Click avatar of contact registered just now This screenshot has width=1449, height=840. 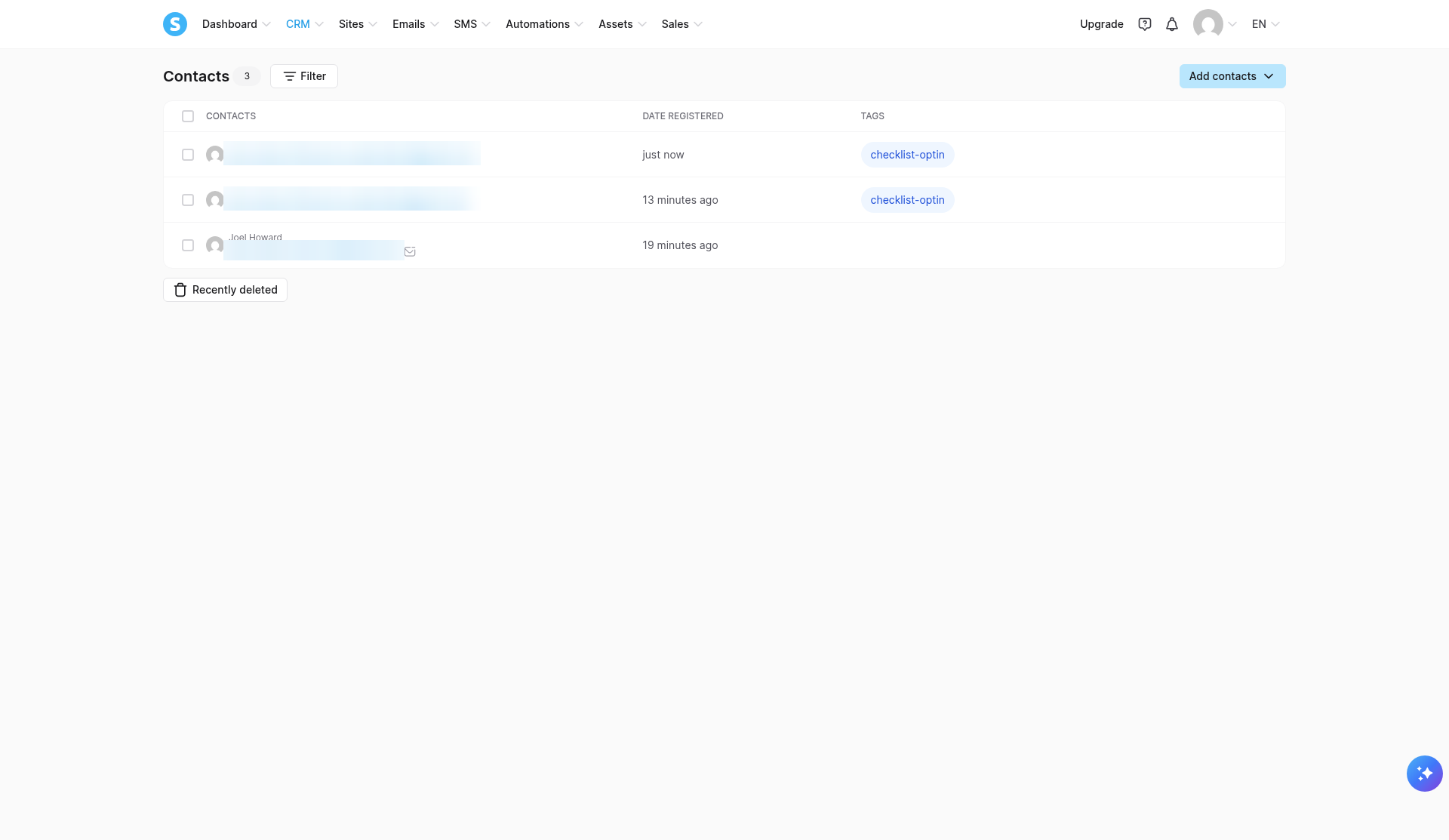click(215, 155)
